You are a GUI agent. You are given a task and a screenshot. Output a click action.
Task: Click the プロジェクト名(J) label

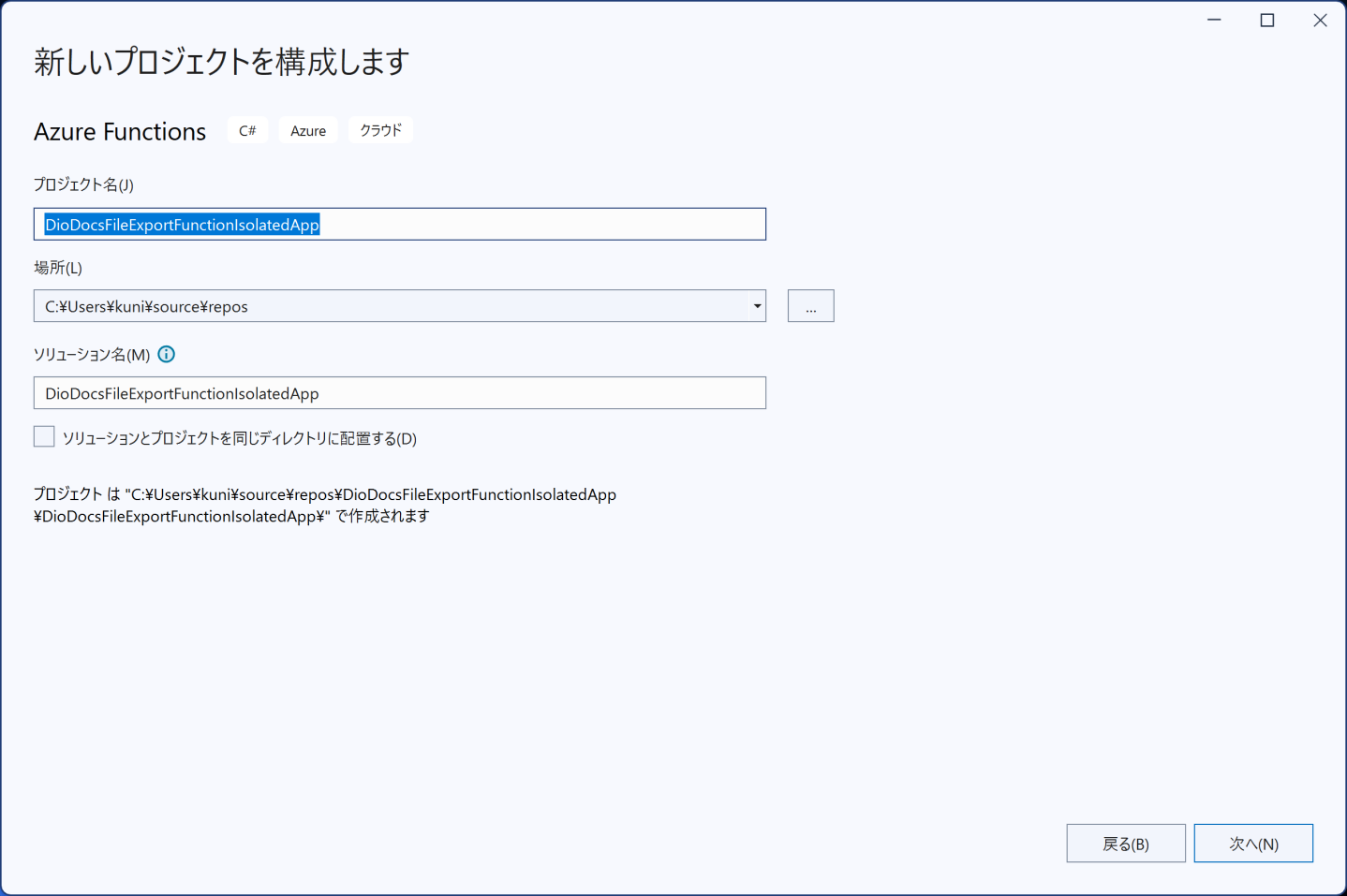[x=83, y=184]
